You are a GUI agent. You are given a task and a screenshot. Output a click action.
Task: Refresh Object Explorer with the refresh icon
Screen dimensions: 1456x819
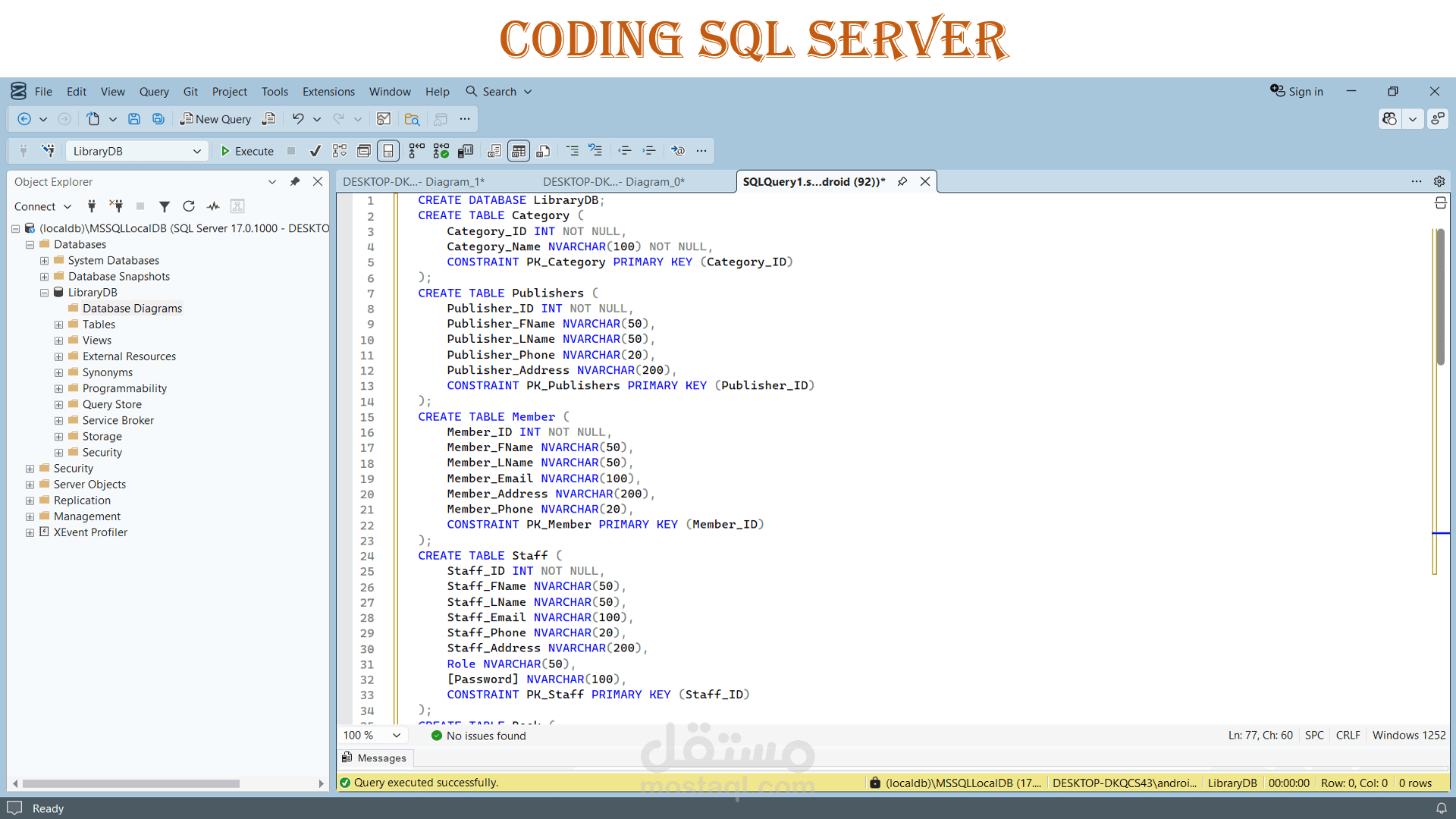pyautogui.click(x=189, y=206)
